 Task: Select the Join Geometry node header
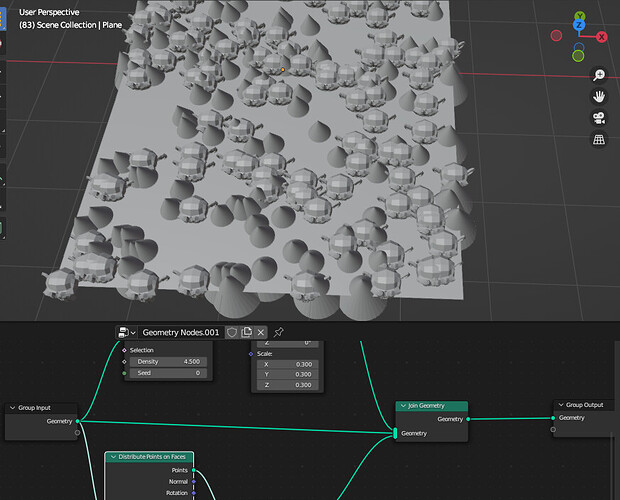point(432,406)
